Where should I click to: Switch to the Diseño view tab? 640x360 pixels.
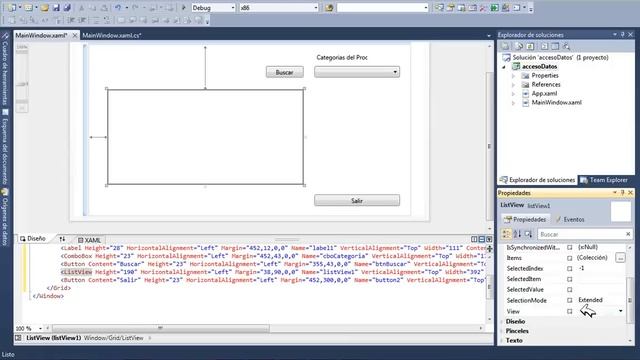click(33, 239)
